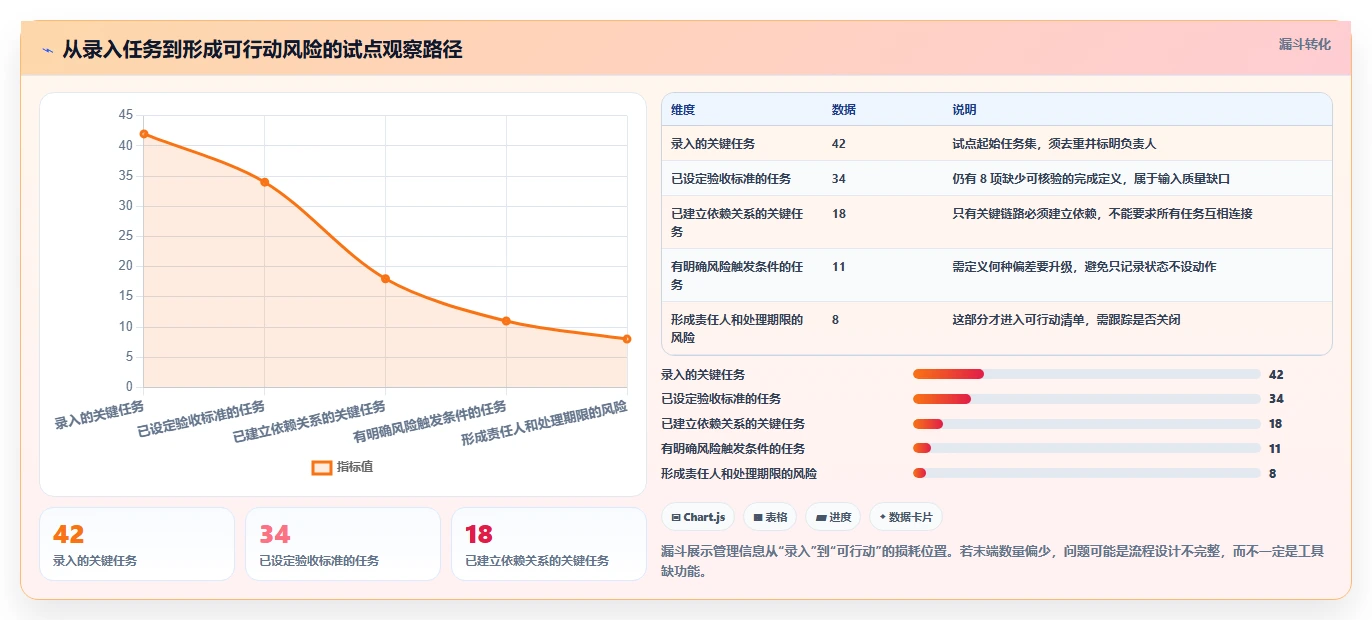The image size is (1372, 620).
Task: Click the chart x-axis label 有明确风险触发条件的任务
Action: [430, 423]
